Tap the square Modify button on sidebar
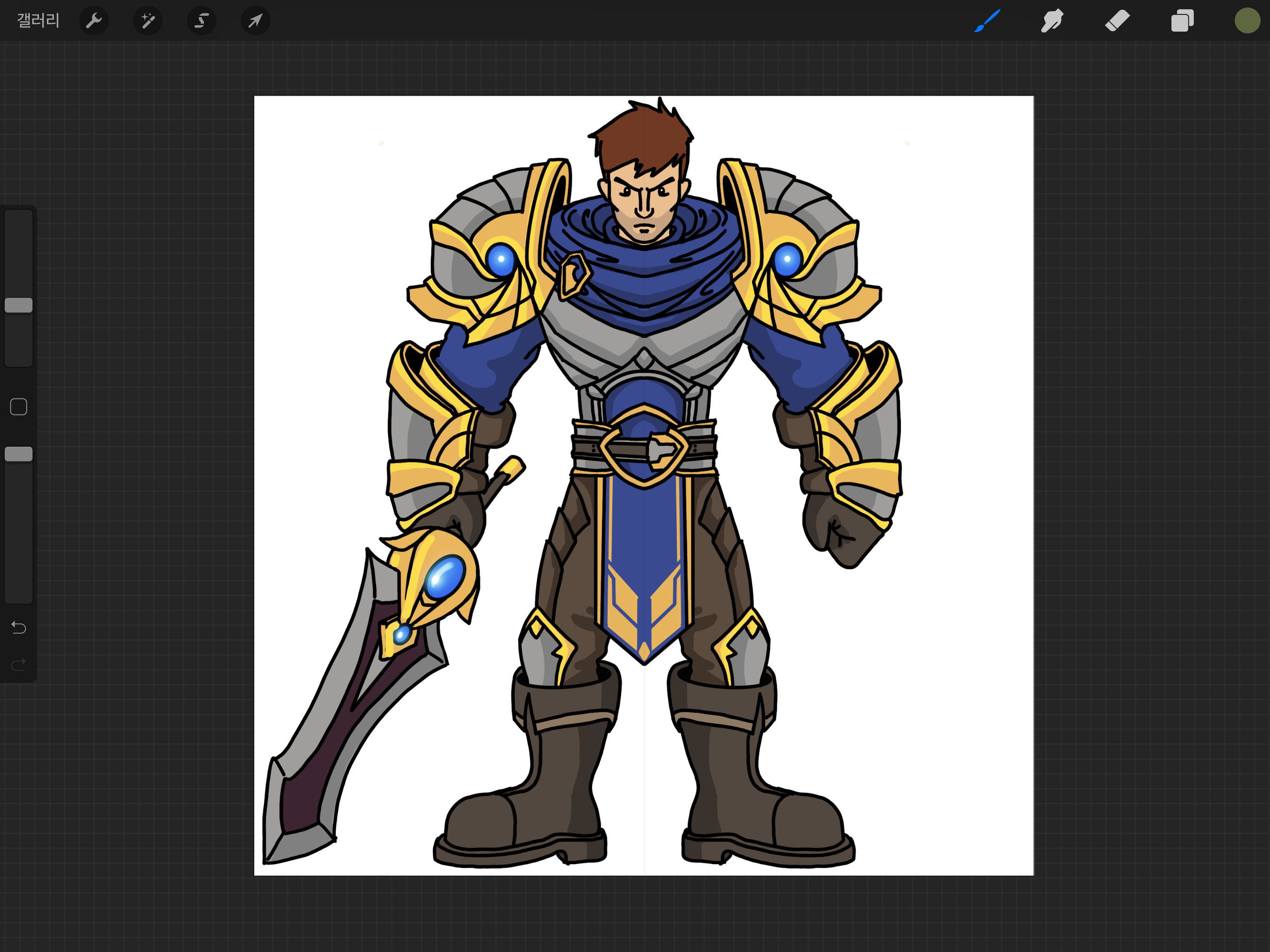This screenshot has width=1270, height=952. pyautogui.click(x=19, y=407)
